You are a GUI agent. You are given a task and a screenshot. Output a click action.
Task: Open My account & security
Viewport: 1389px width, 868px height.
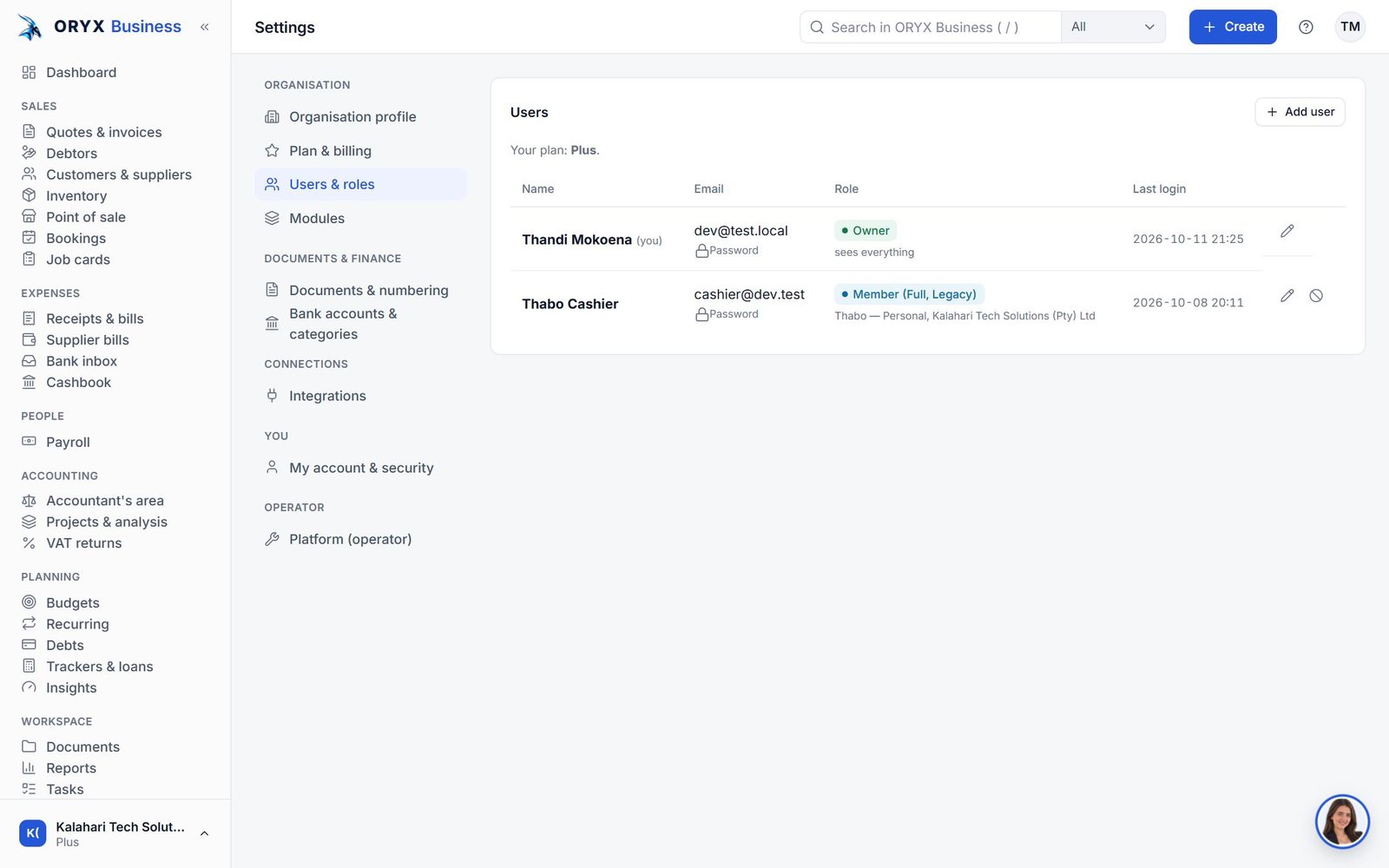(x=360, y=467)
